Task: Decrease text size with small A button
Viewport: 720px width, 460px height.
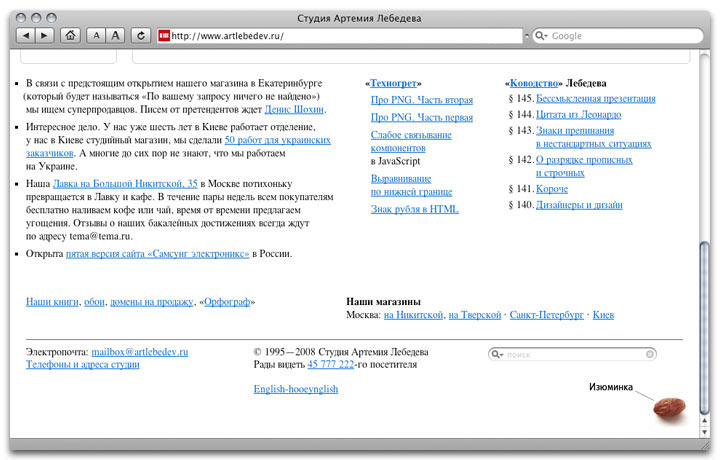Action: coord(96,35)
